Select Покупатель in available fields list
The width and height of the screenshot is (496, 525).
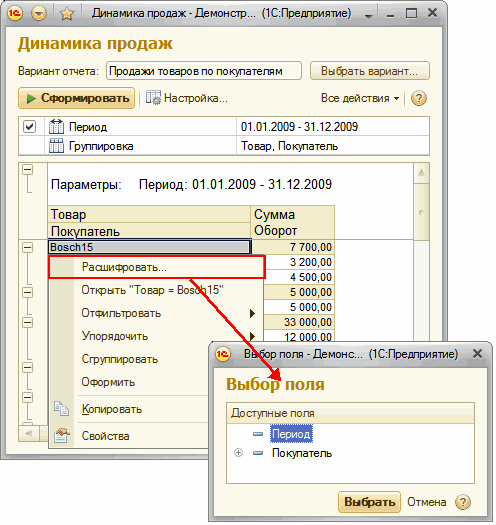coord(302,453)
